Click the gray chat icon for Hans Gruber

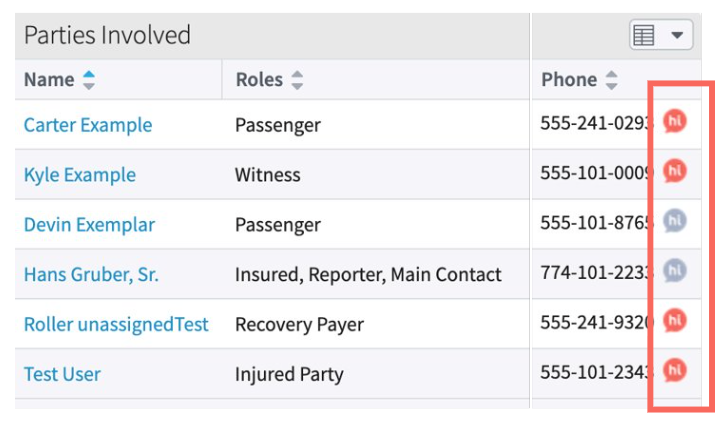[x=675, y=269]
